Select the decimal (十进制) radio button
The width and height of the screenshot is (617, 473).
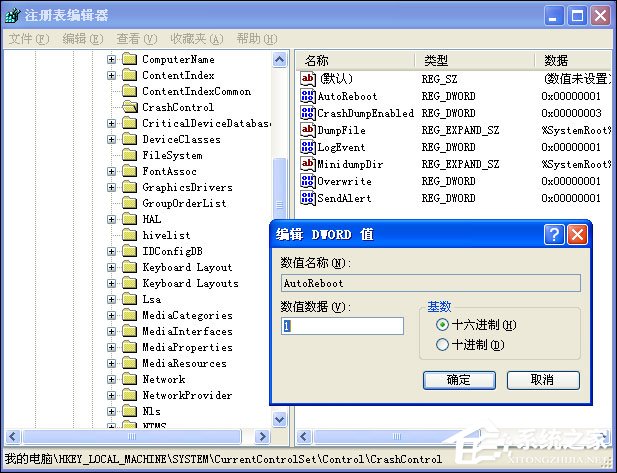coord(442,345)
